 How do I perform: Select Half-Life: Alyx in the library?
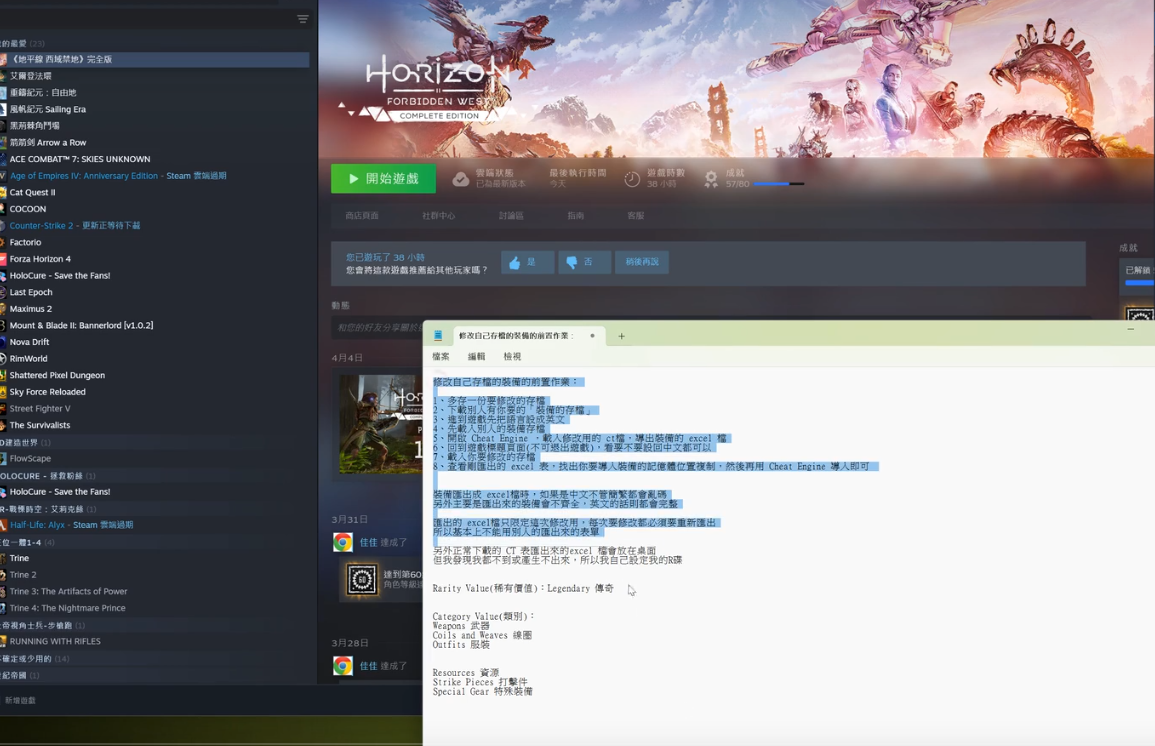point(71,525)
